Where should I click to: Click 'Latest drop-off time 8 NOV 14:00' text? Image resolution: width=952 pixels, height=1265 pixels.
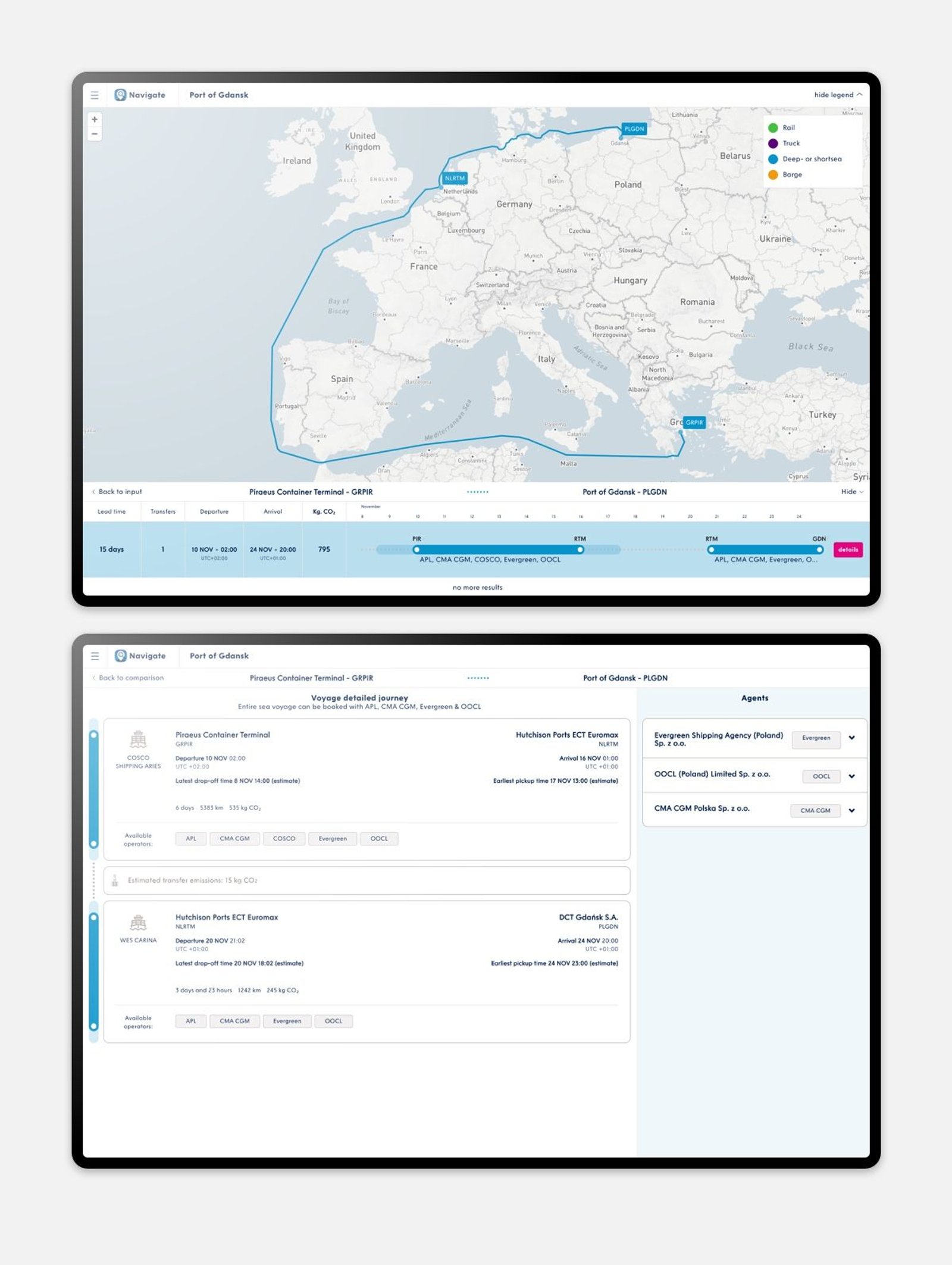[x=237, y=781]
